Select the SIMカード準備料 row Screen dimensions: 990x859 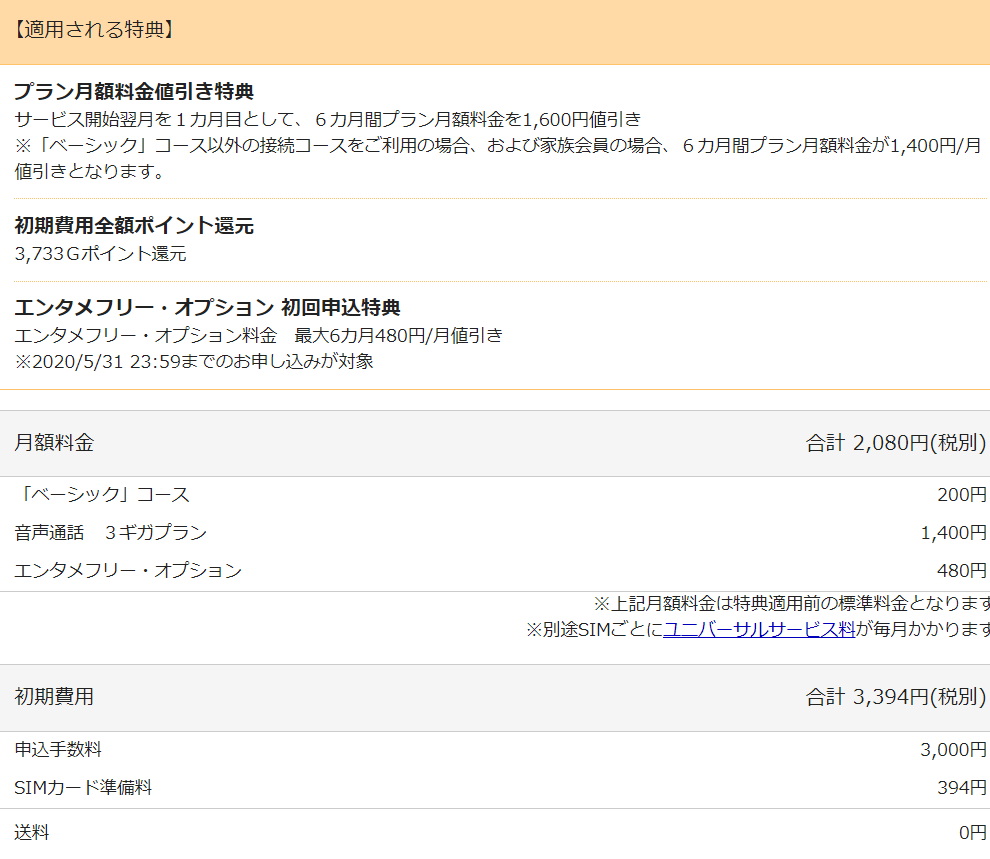click(x=495, y=788)
